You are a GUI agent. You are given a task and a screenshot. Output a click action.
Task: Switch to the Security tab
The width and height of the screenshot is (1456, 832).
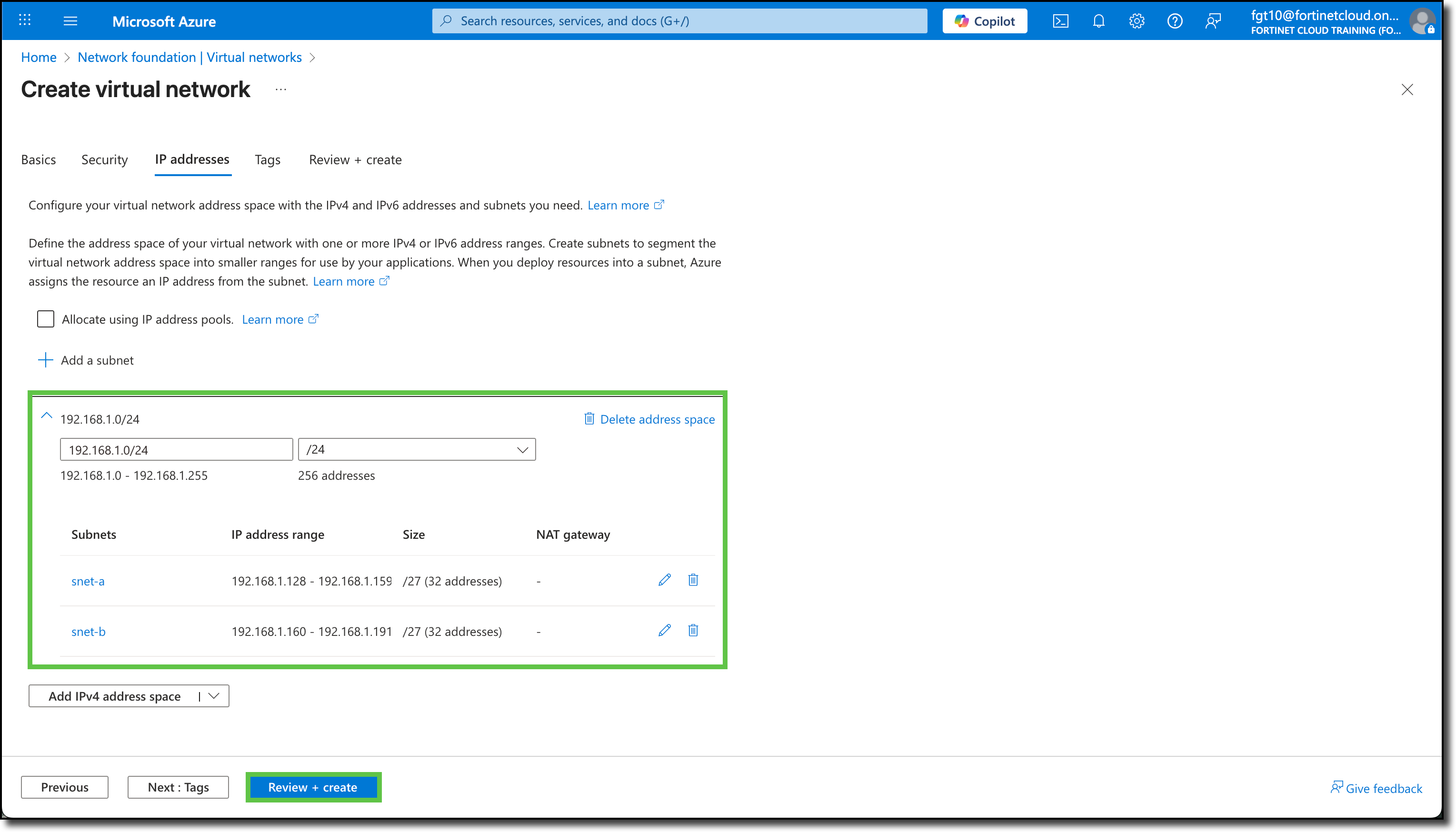coord(104,160)
